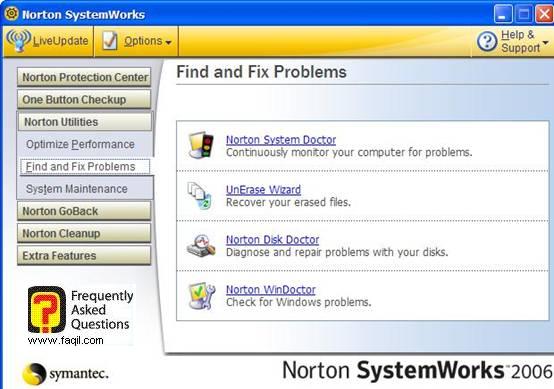Minimize the Norton SystemWorks window
Image resolution: width=554 pixels, height=389 pixels.
[503, 14]
